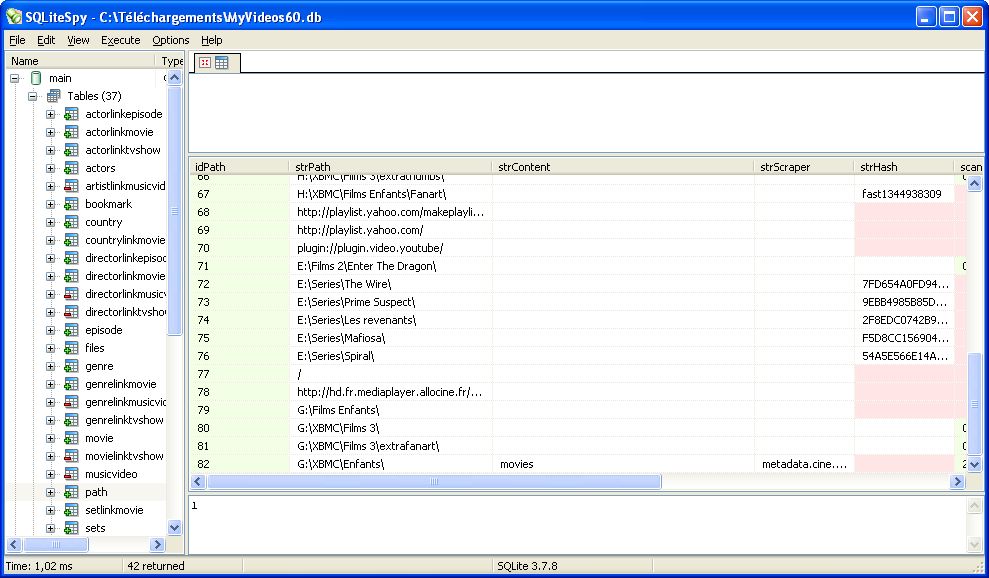Click the musicvideo table icon
The height and width of the screenshot is (578, 989).
pos(71,474)
